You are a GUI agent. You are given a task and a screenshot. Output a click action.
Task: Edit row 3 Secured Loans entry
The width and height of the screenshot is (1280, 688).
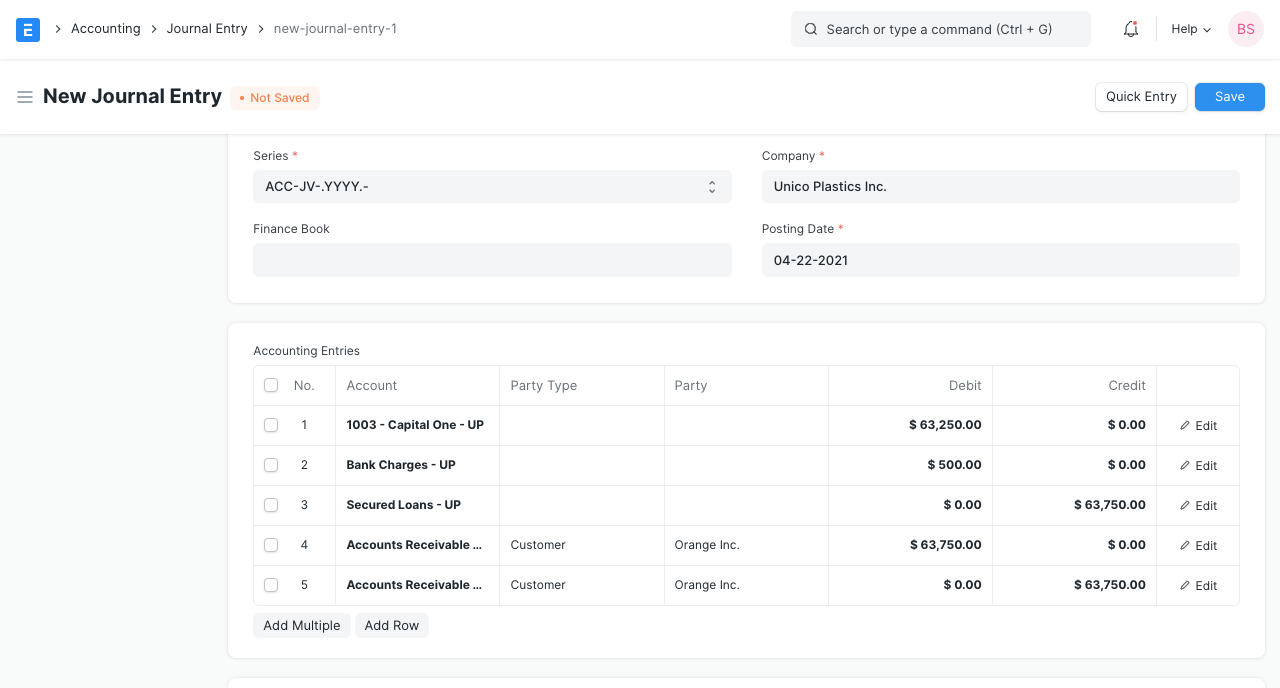click(1197, 506)
